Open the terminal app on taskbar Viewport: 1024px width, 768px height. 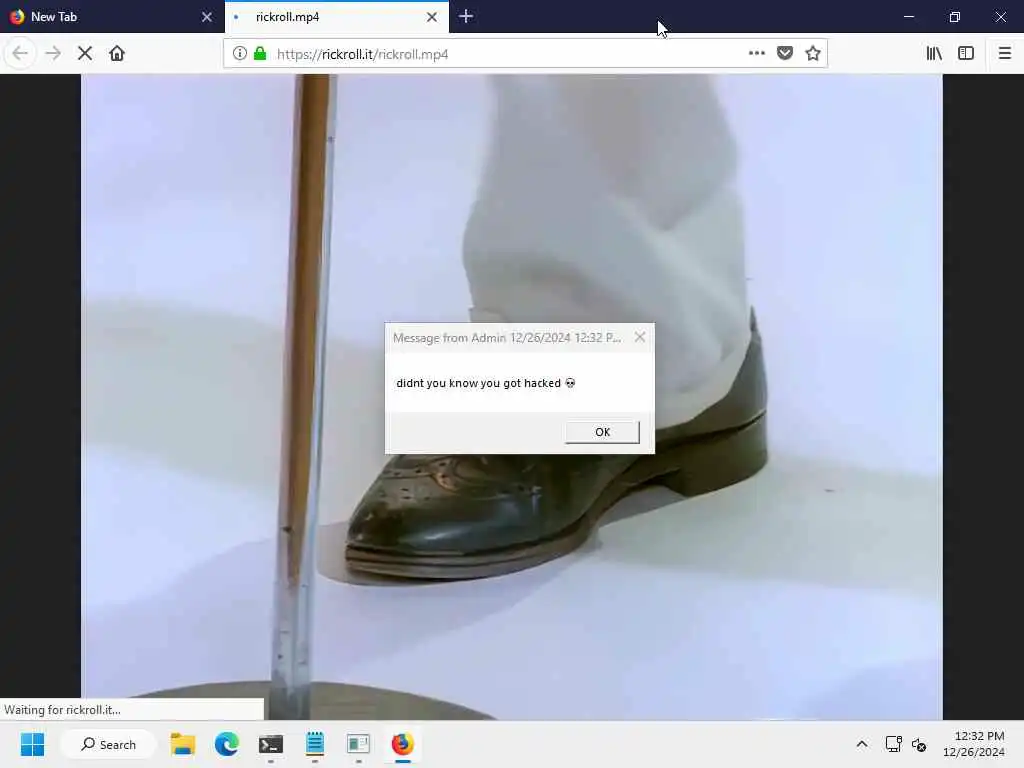(x=270, y=744)
